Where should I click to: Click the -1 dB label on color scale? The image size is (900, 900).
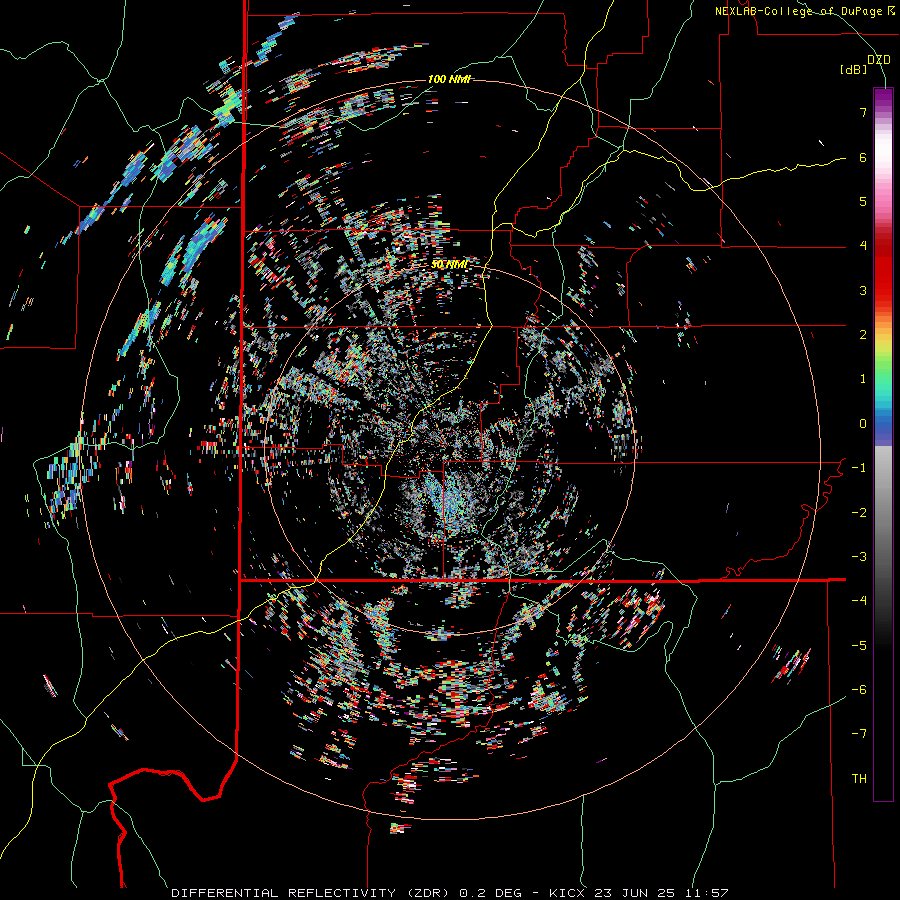pyautogui.click(x=859, y=468)
